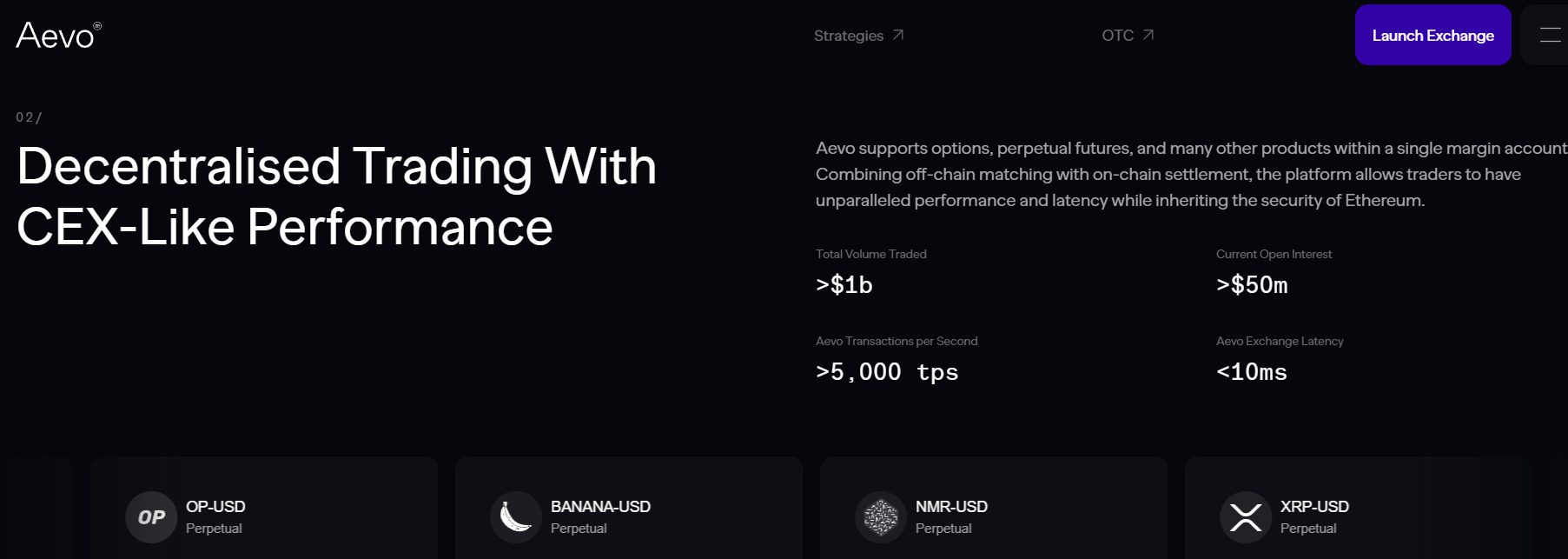The width and height of the screenshot is (1568, 559).
Task: Click the BANANA-USD label text
Action: pos(600,507)
